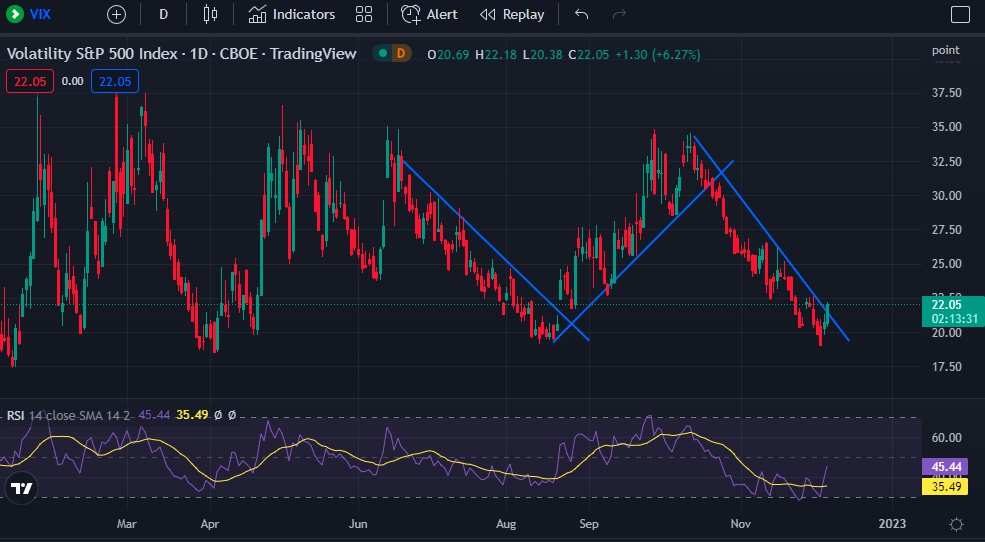Click the +1.30 (+6.27%) change value
This screenshot has width=985, height=542.
click(658, 55)
